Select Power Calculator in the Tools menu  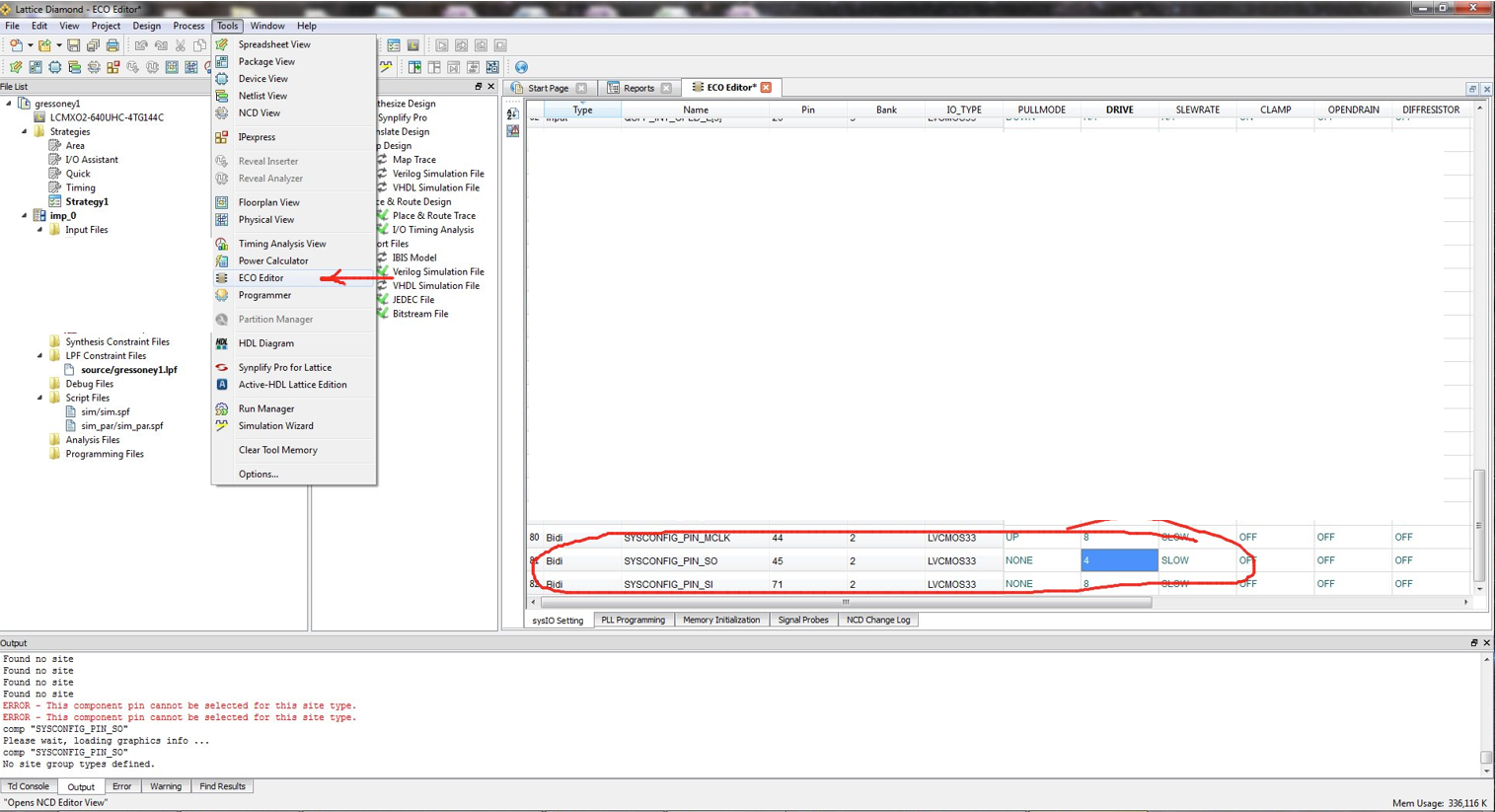pyautogui.click(x=294, y=260)
